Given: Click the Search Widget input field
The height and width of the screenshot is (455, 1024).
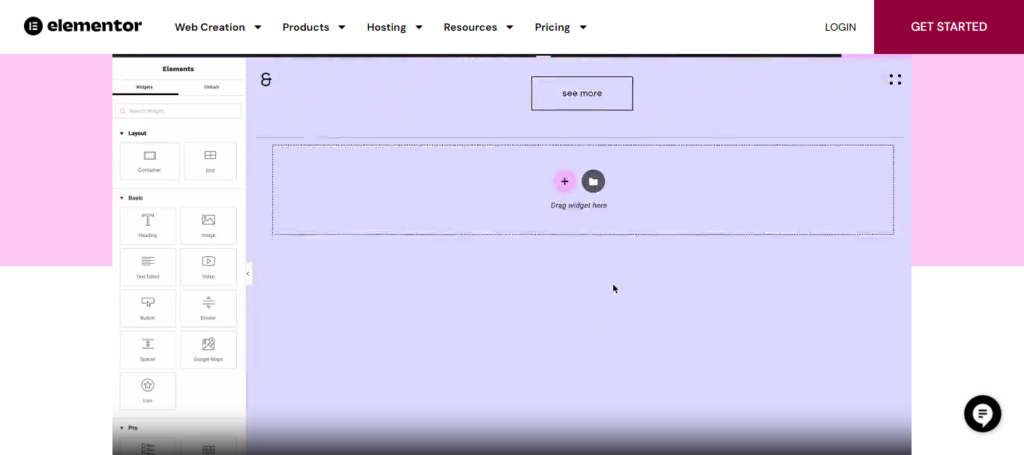Looking at the screenshot, I should click(x=178, y=111).
